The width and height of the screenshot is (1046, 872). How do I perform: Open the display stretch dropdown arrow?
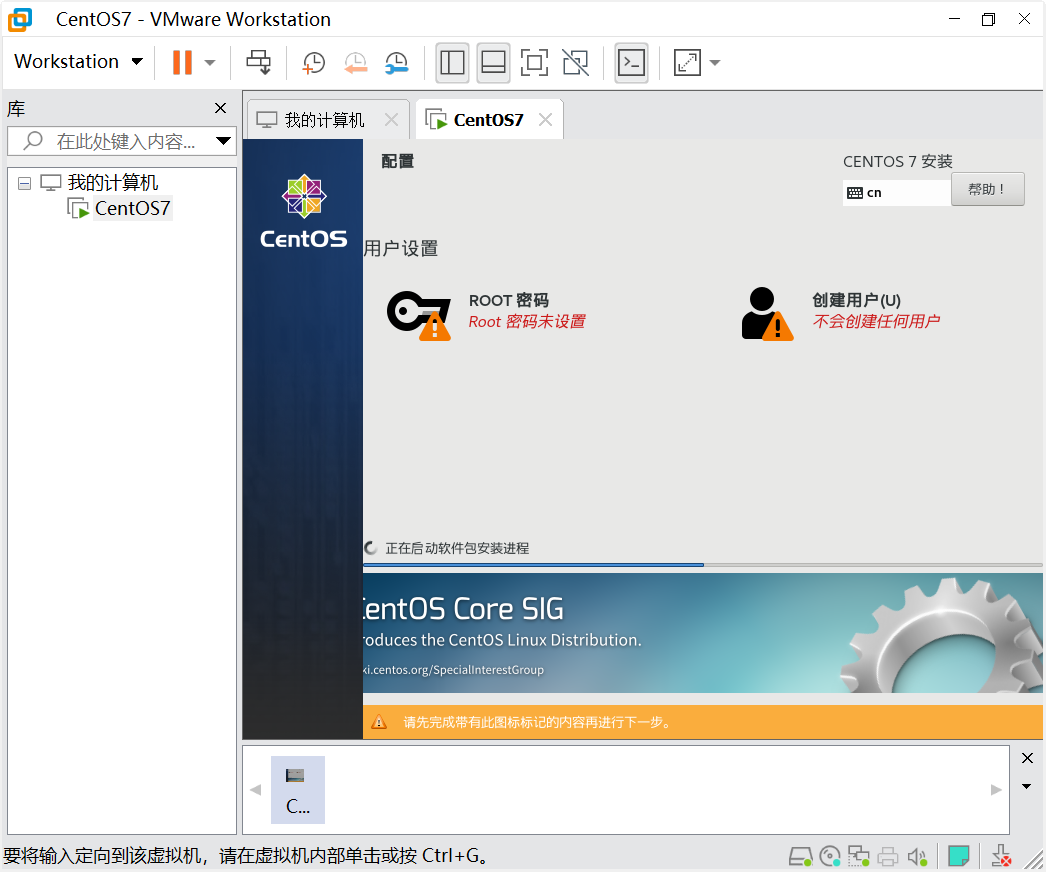point(715,63)
